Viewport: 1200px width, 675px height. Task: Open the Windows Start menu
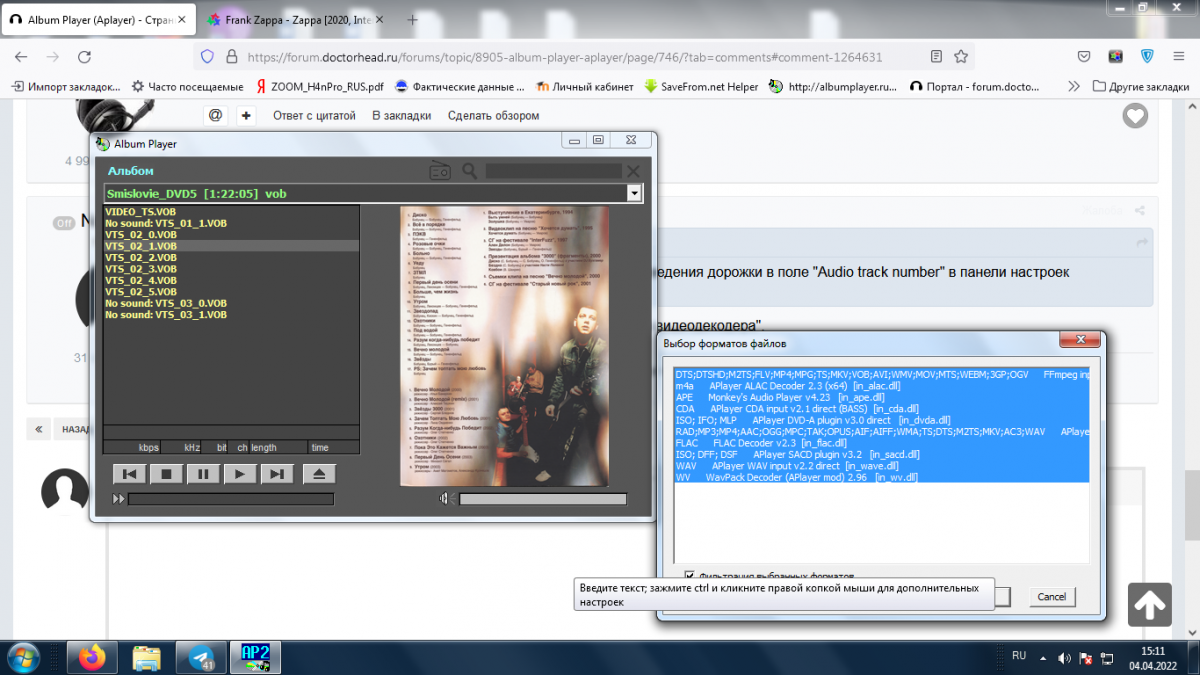(x=24, y=657)
